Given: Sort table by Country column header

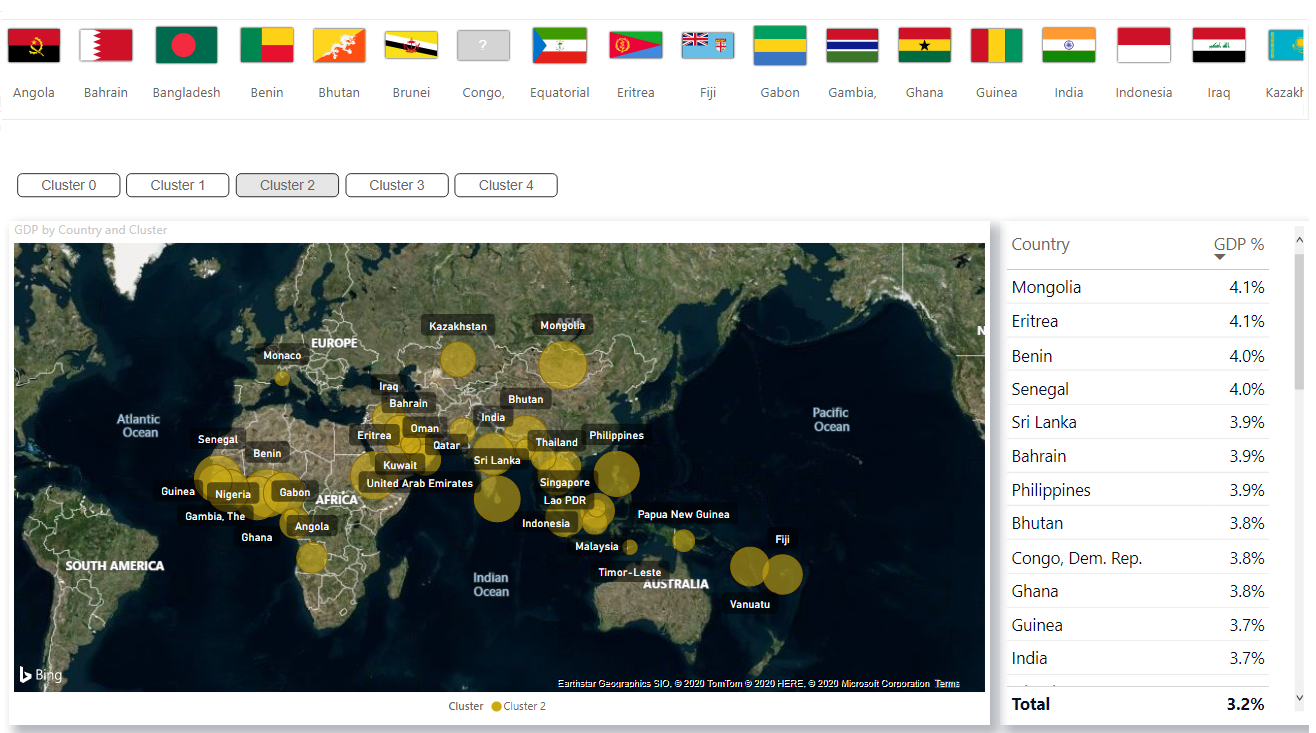Looking at the screenshot, I should (x=1040, y=244).
